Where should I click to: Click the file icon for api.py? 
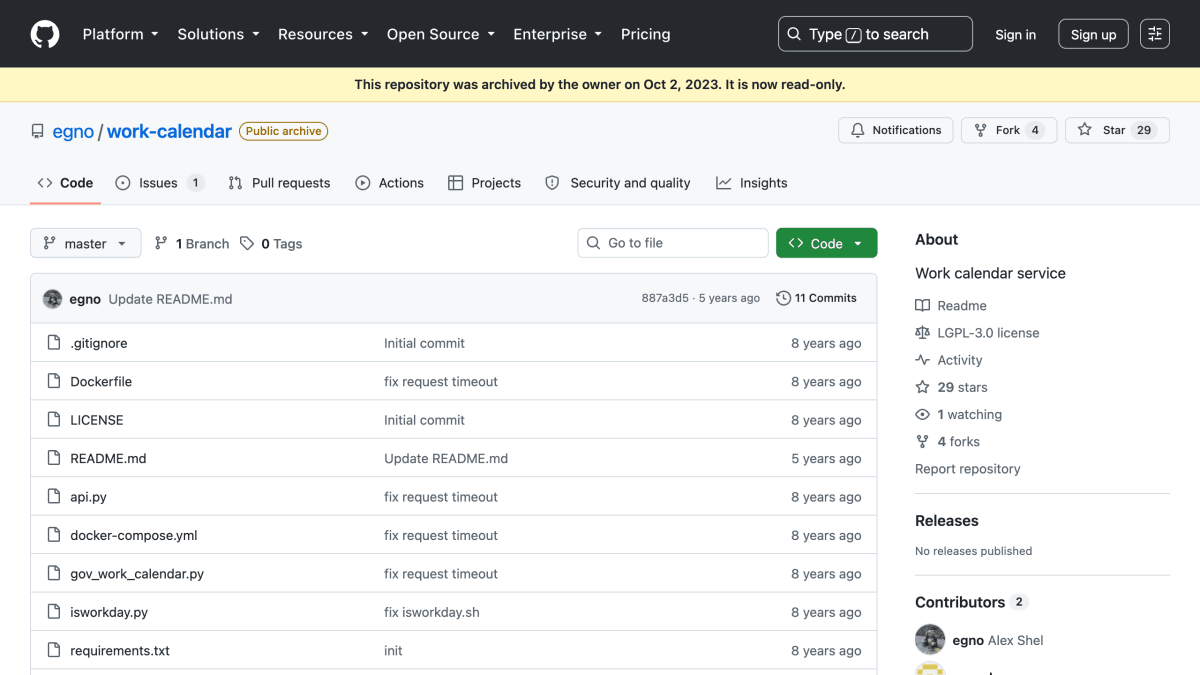click(x=54, y=497)
